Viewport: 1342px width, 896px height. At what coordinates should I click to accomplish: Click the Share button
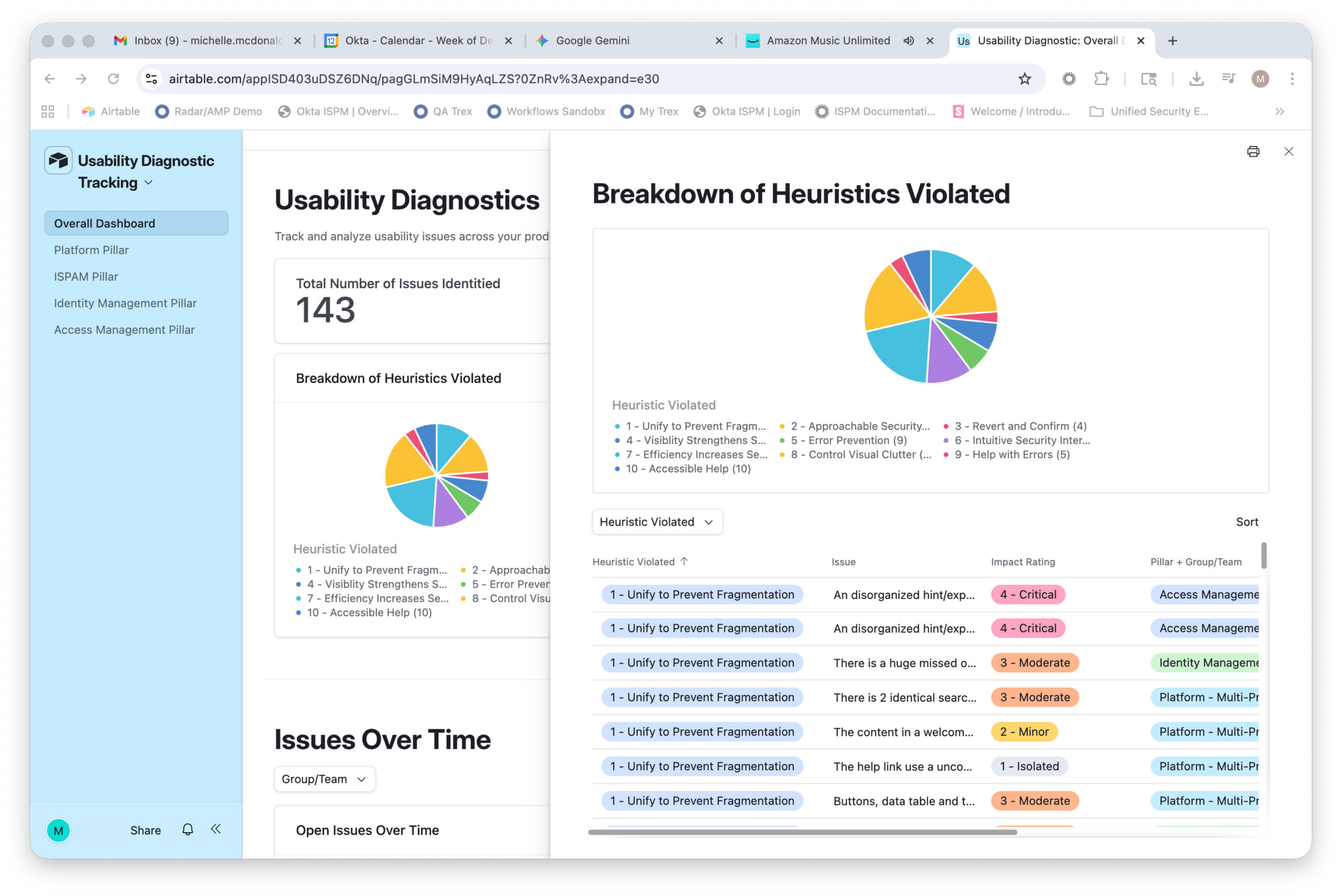click(145, 831)
